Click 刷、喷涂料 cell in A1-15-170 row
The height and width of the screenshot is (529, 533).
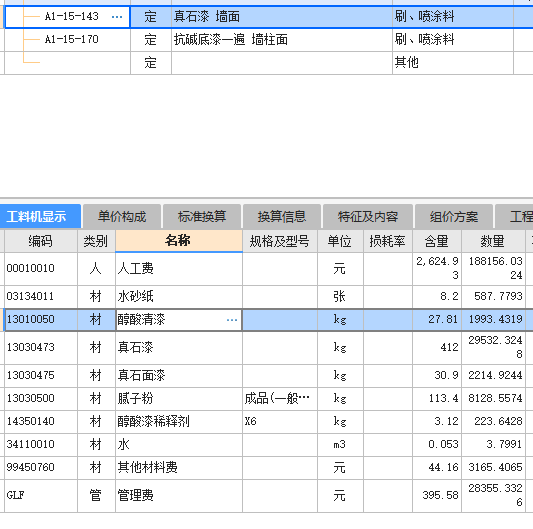point(453,40)
